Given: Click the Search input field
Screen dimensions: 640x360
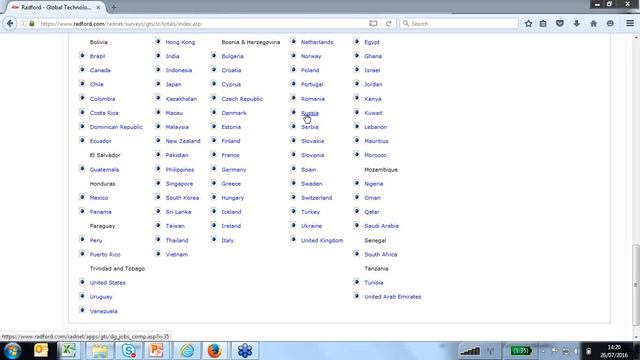Looking at the screenshot, I should tap(459, 24).
